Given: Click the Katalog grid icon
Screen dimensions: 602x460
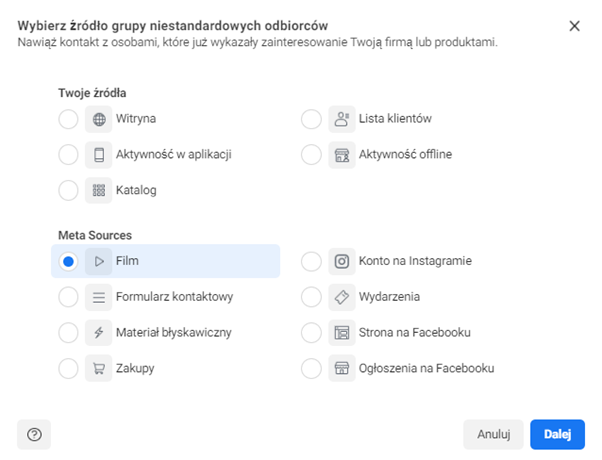Looking at the screenshot, I should pyautogui.click(x=99, y=190).
